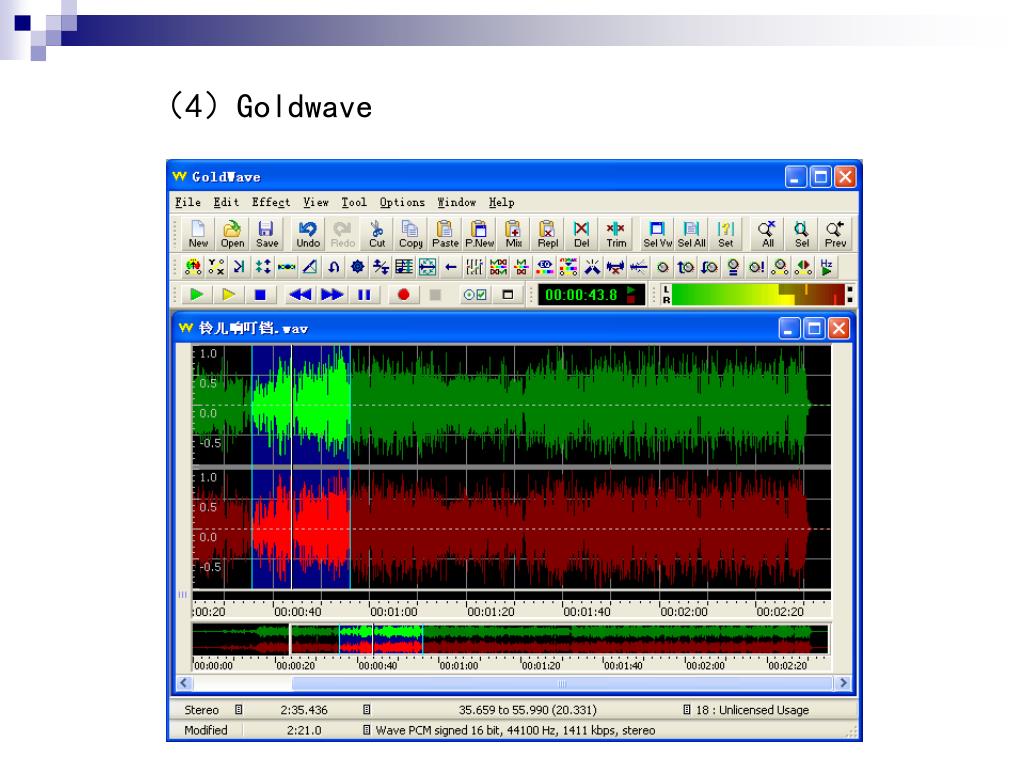
Task: Click the P.New paste-new button
Action: pyautogui.click(x=479, y=234)
